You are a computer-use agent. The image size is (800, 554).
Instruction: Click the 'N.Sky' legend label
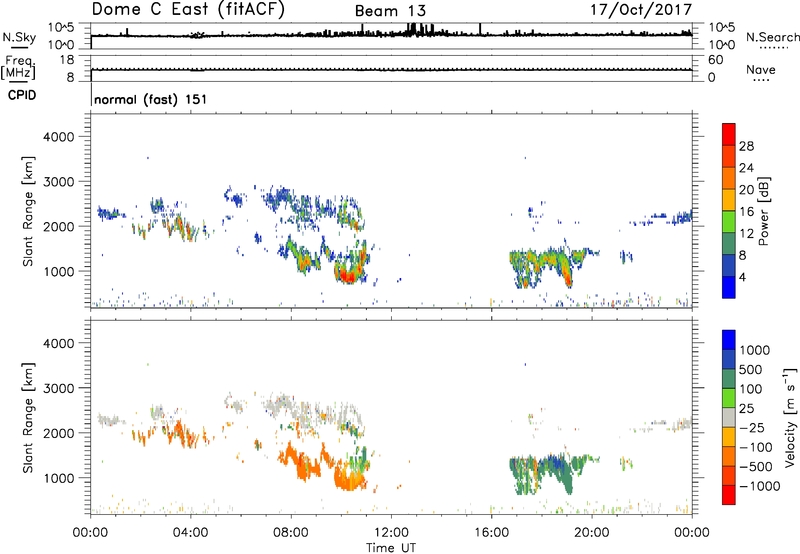tap(19, 37)
